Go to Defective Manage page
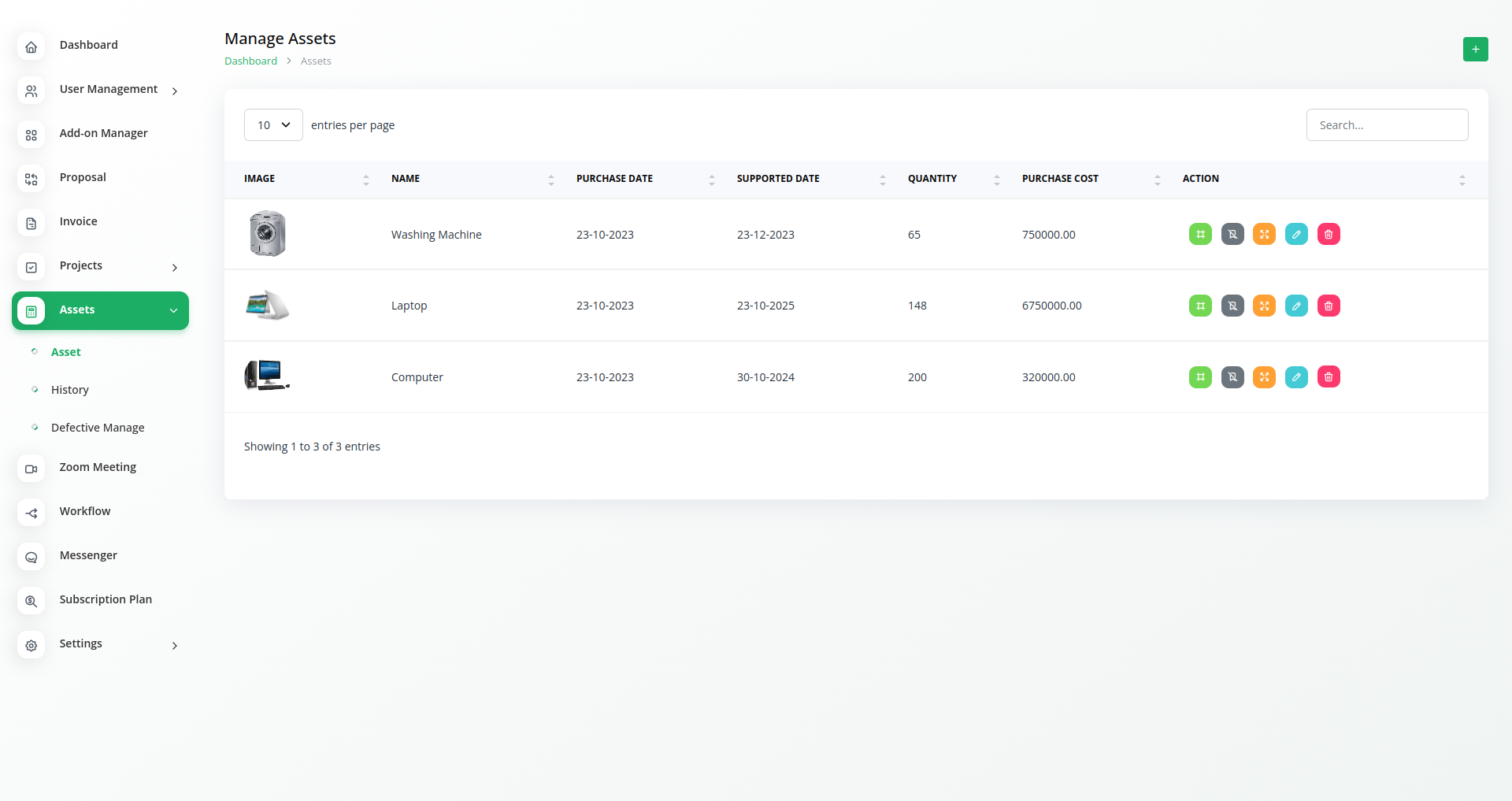This screenshot has height=801, width=1512. pyautogui.click(x=98, y=428)
